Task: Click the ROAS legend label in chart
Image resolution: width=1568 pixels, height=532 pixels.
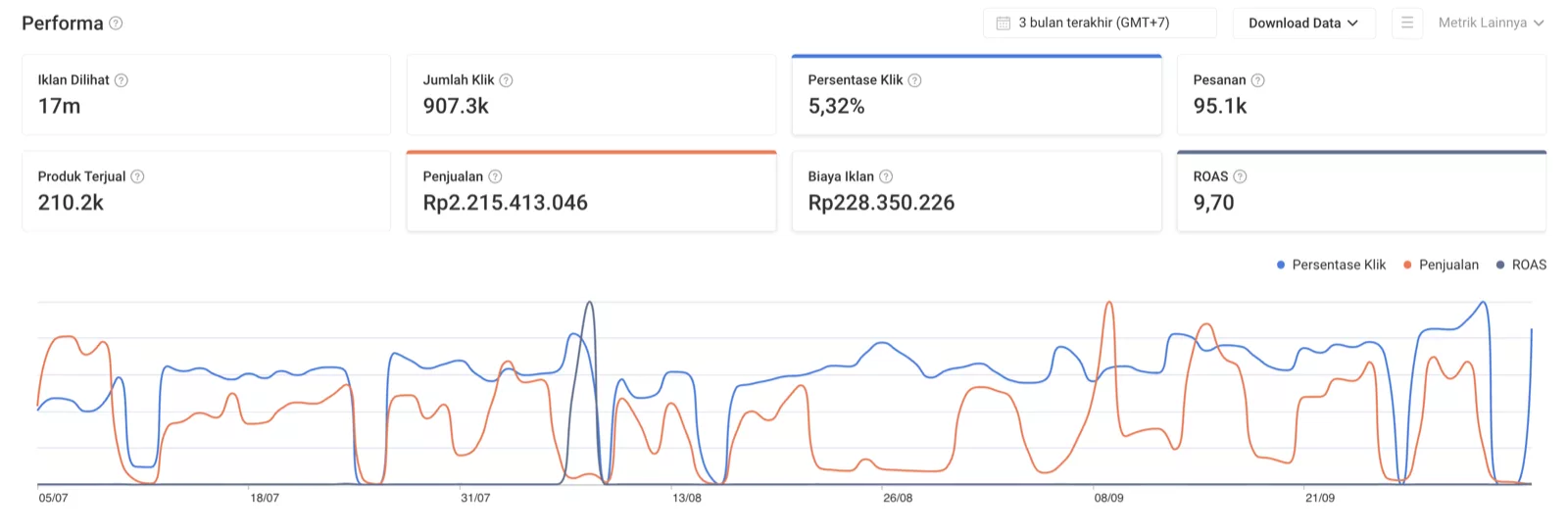Action: (x=1529, y=265)
